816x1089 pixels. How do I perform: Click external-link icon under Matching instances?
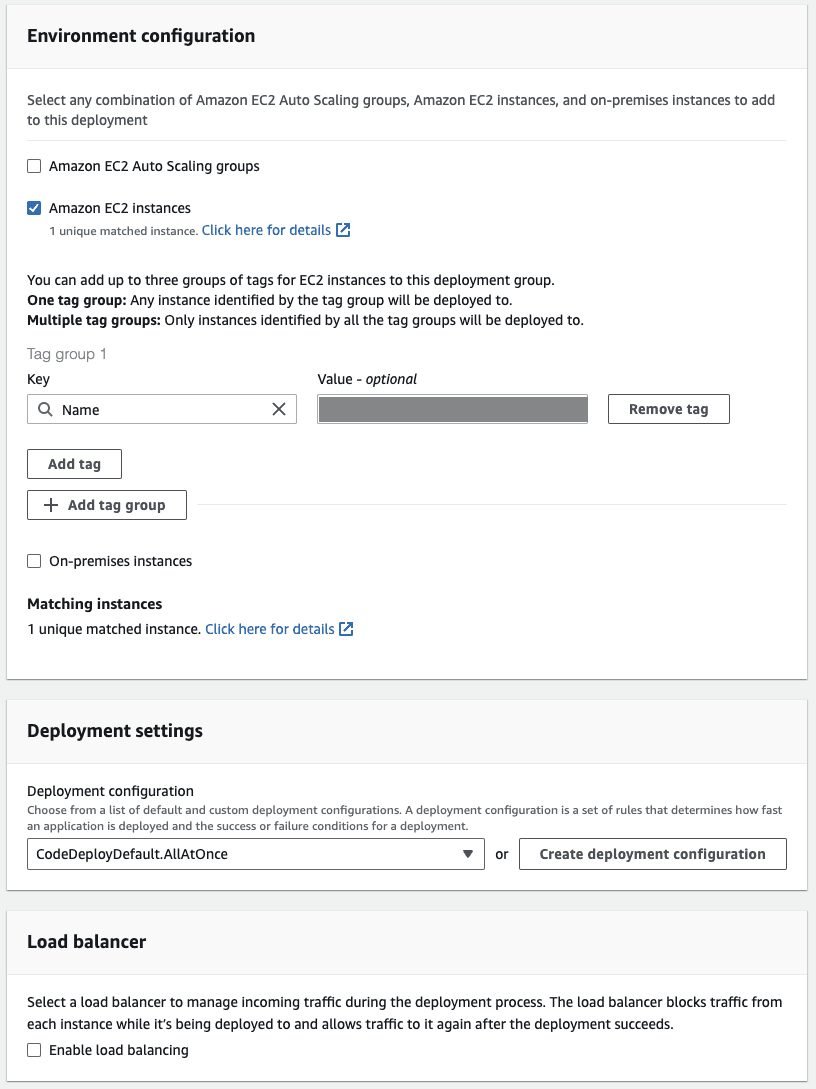[x=346, y=629]
